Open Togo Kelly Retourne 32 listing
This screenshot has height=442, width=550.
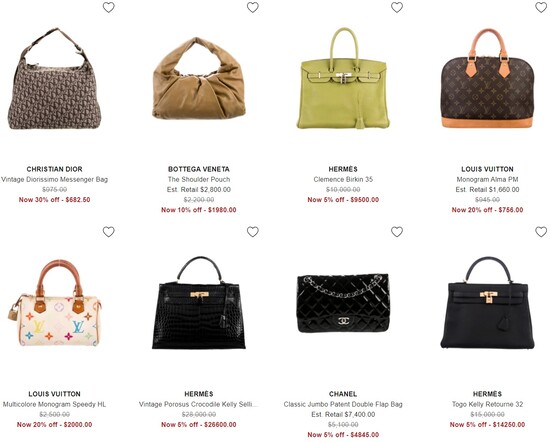(x=487, y=404)
